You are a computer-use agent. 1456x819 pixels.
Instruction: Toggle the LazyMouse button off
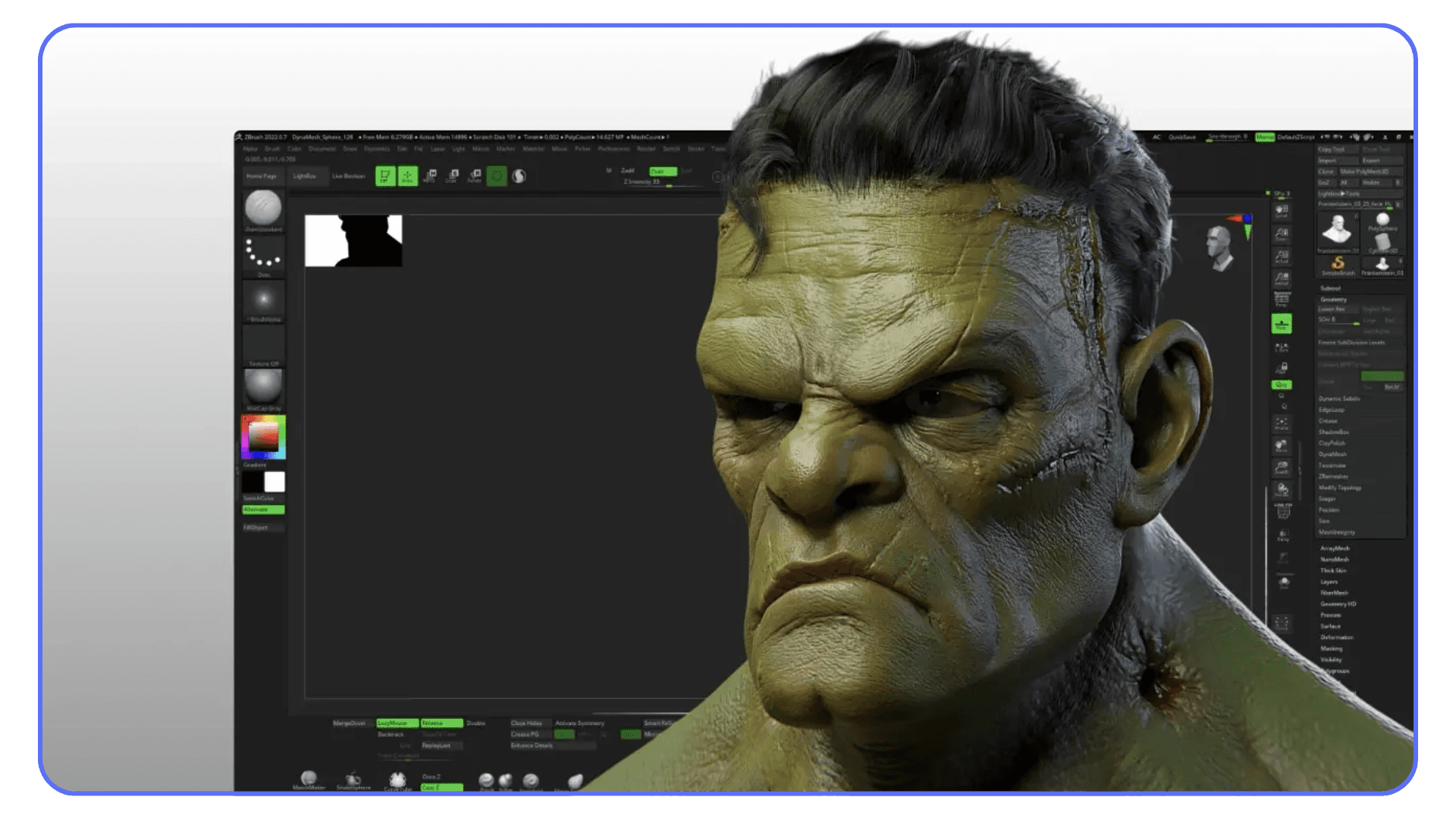pos(397,723)
